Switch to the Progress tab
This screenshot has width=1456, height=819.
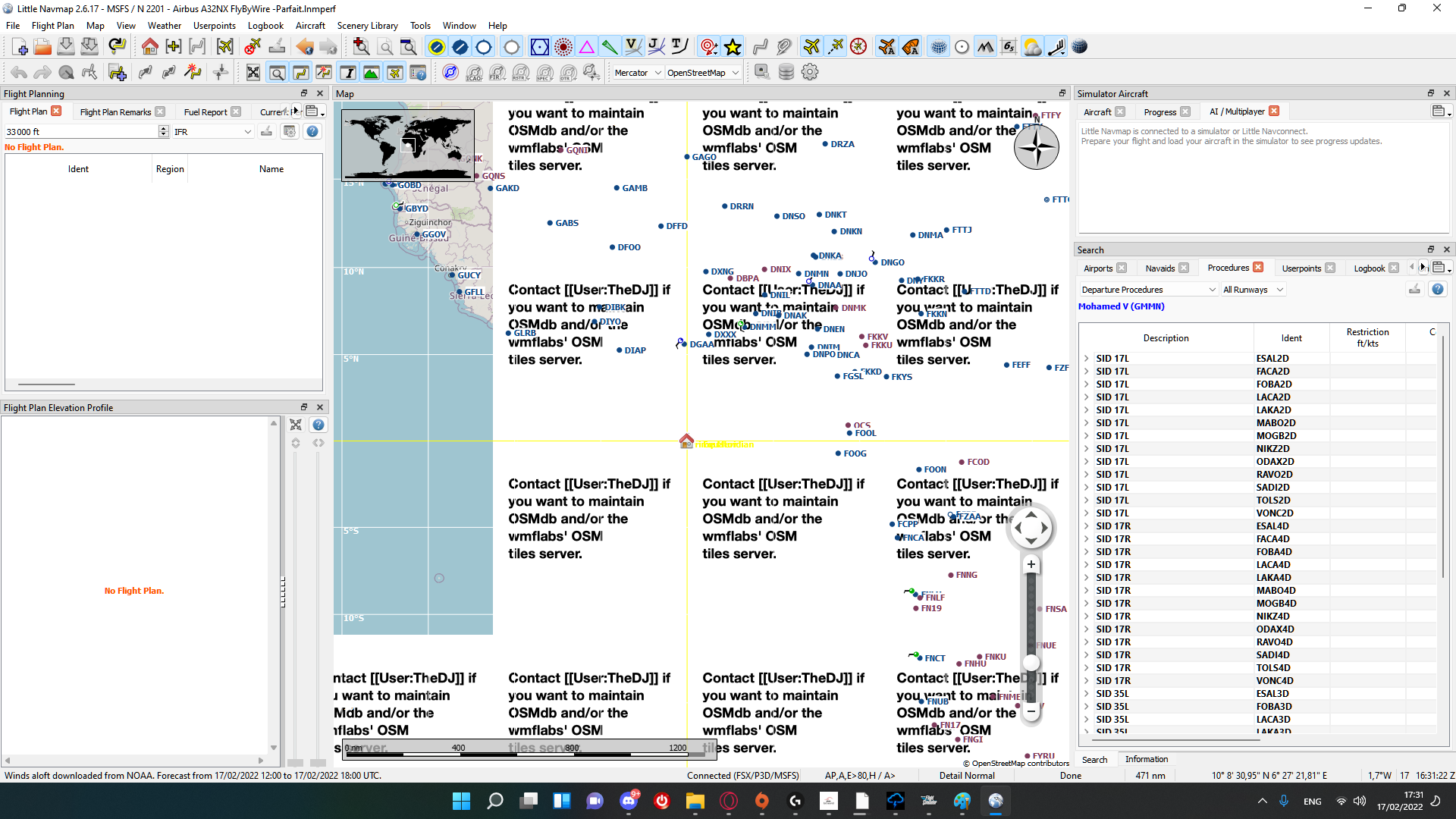point(1159,111)
